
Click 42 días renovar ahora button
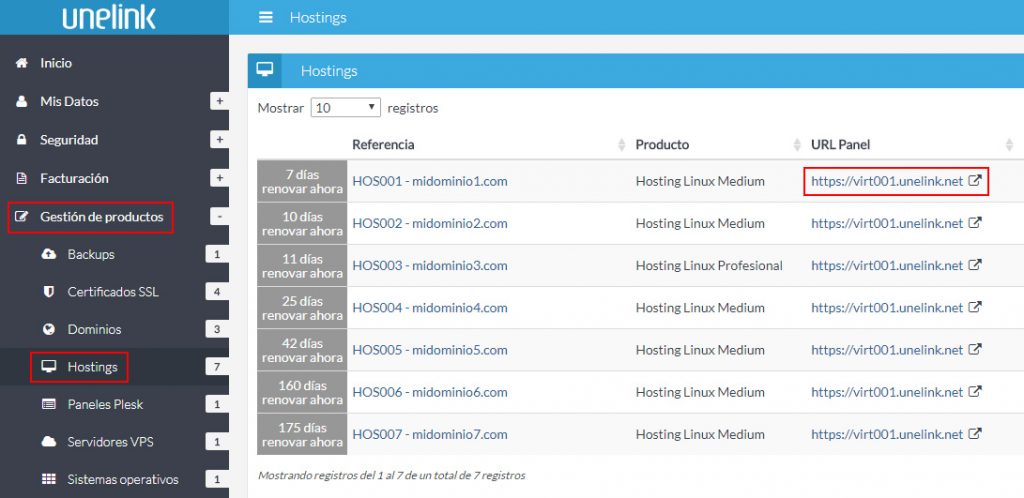pos(302,350)
